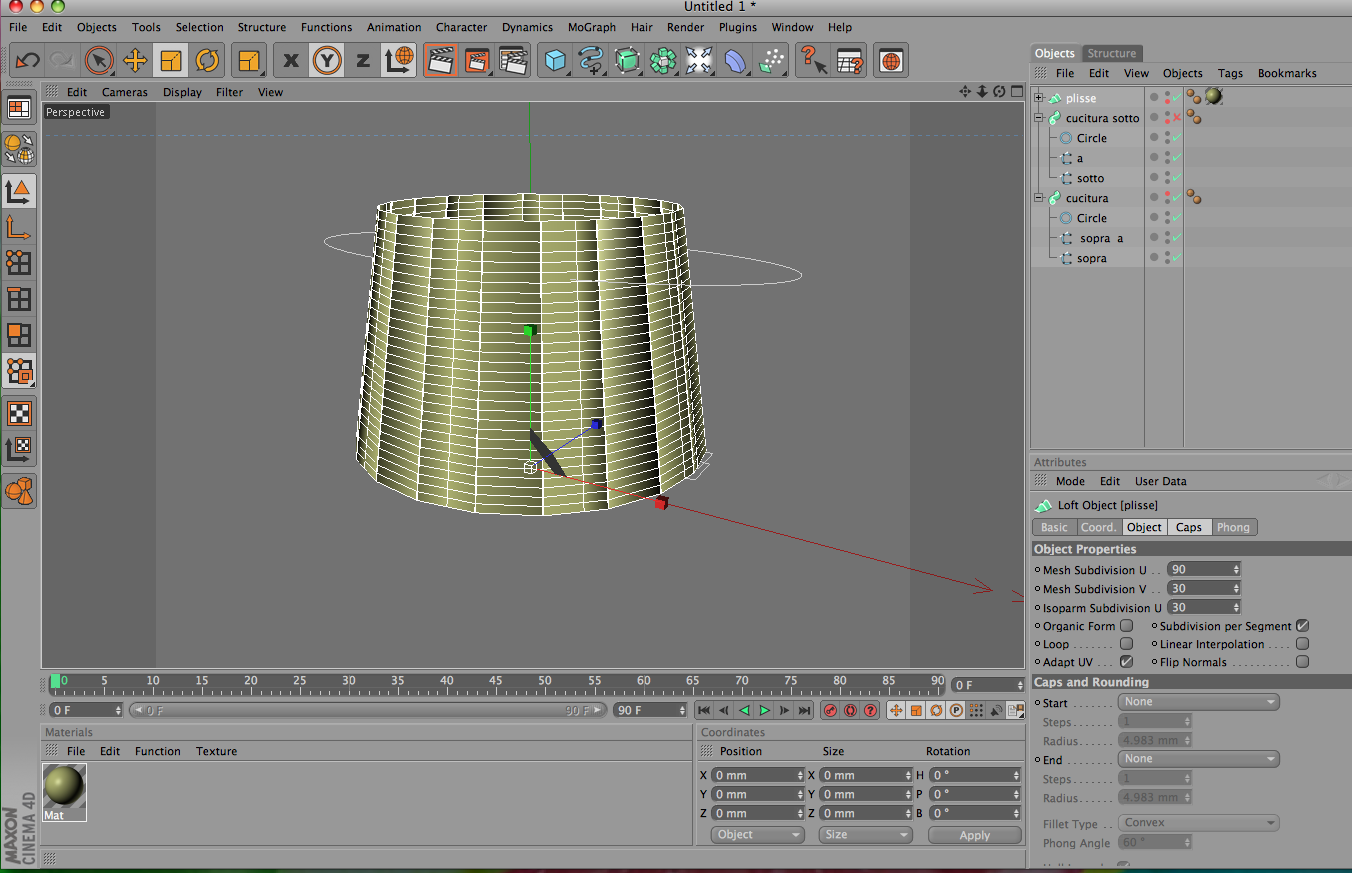Click the Render View clapperboard icon
The width and height of the screenshot is (1352, 873).
coord(441,61)
